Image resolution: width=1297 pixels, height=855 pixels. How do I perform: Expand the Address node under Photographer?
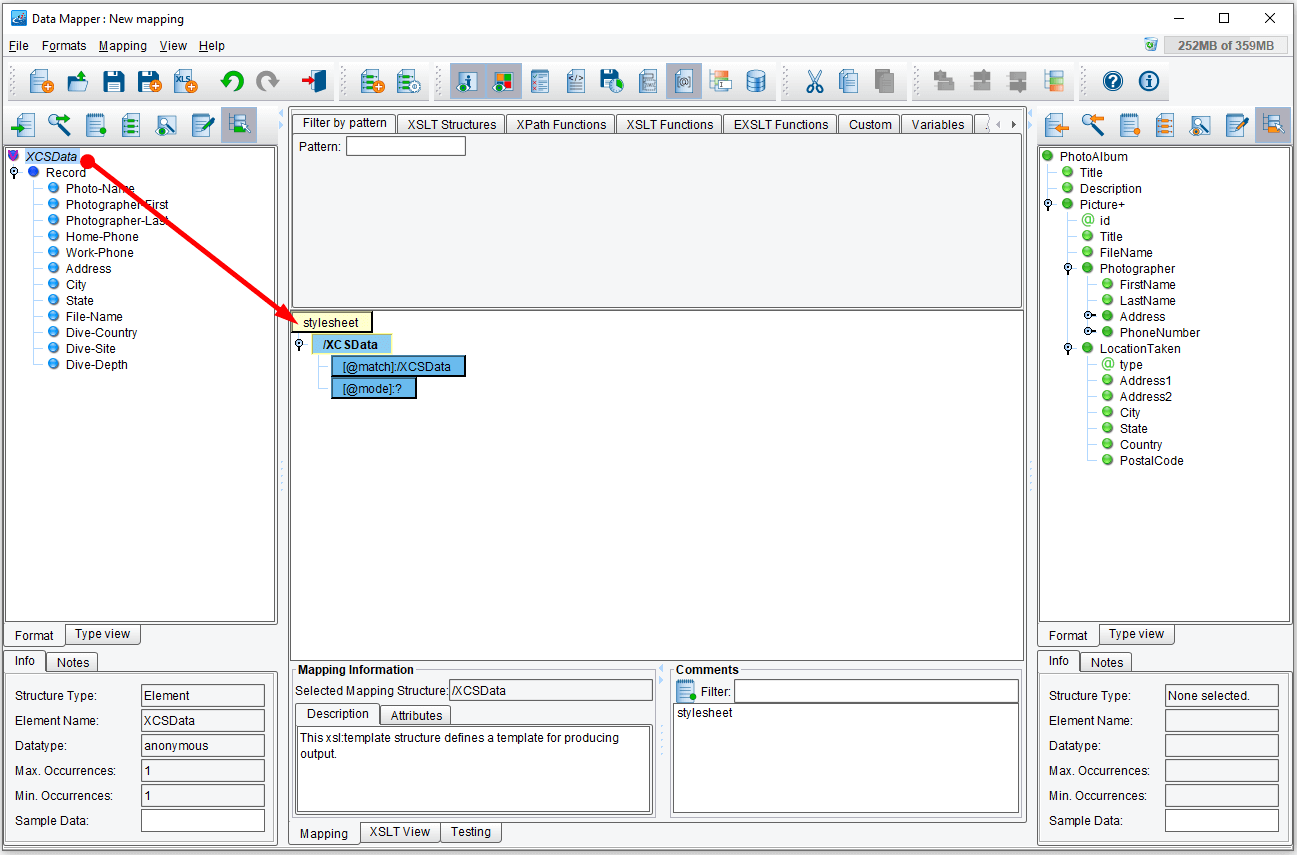point(1089,316)
